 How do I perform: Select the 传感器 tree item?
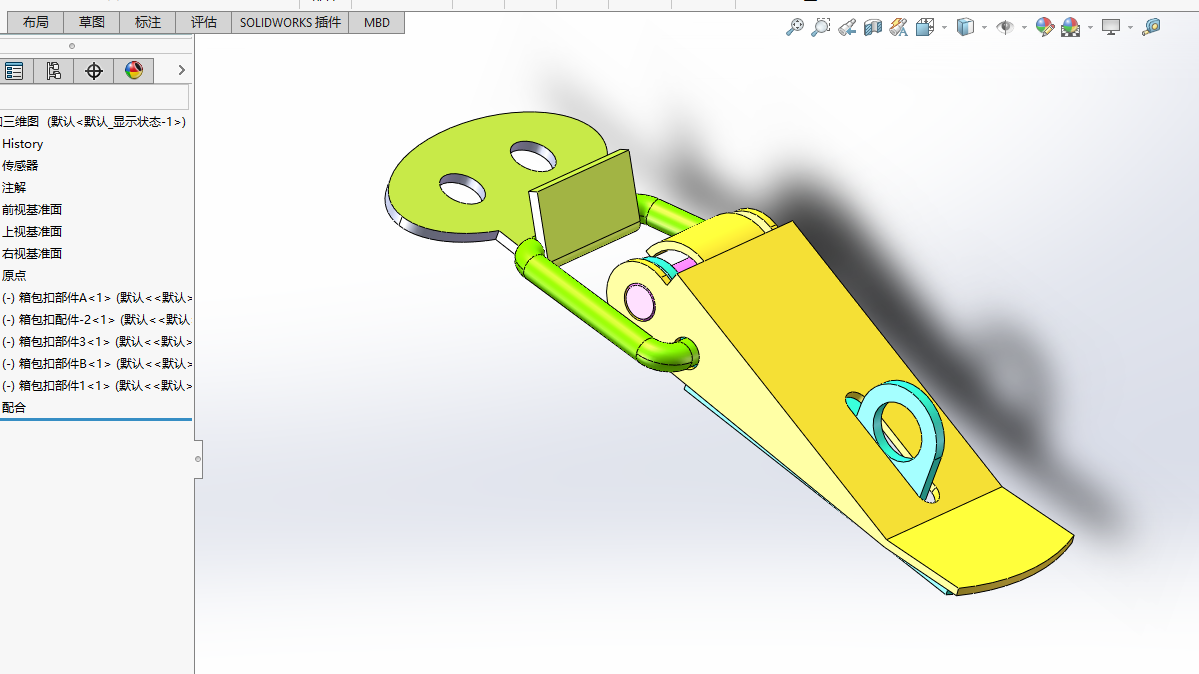click(x=20, y=165)
